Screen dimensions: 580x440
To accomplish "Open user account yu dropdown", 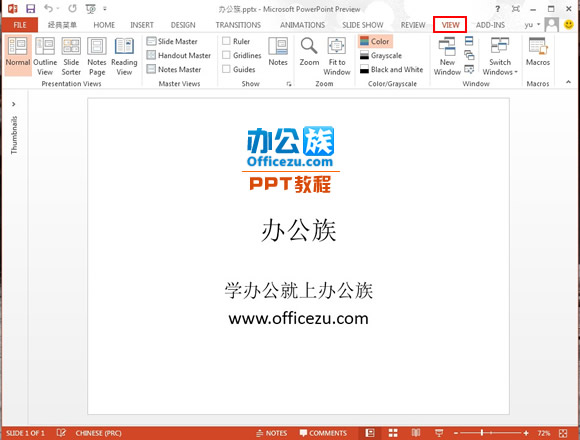I will click(532, 25).
